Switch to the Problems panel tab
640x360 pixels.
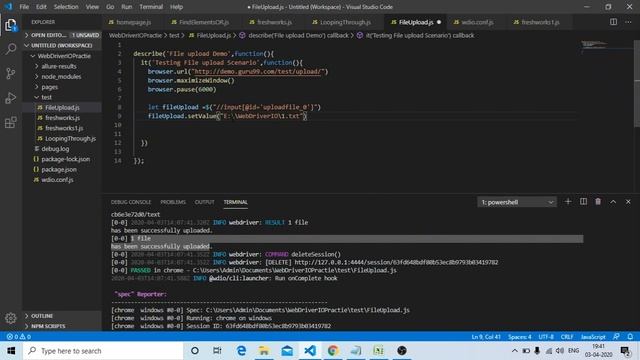[173, 202]
